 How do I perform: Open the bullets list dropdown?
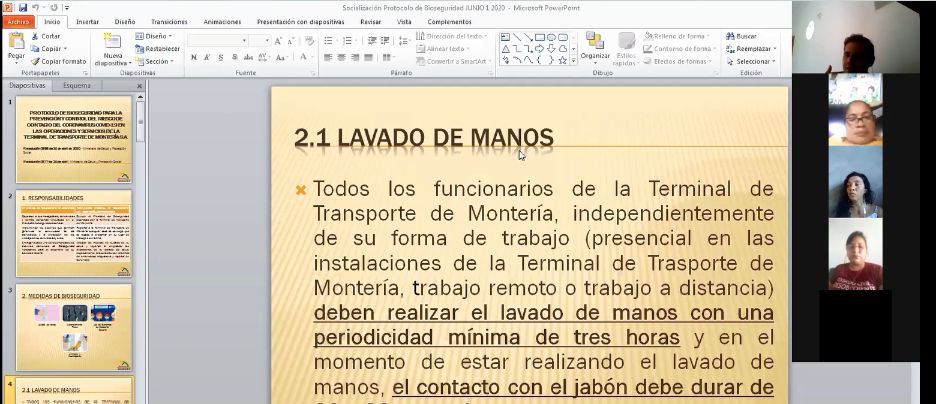point(336,41)
